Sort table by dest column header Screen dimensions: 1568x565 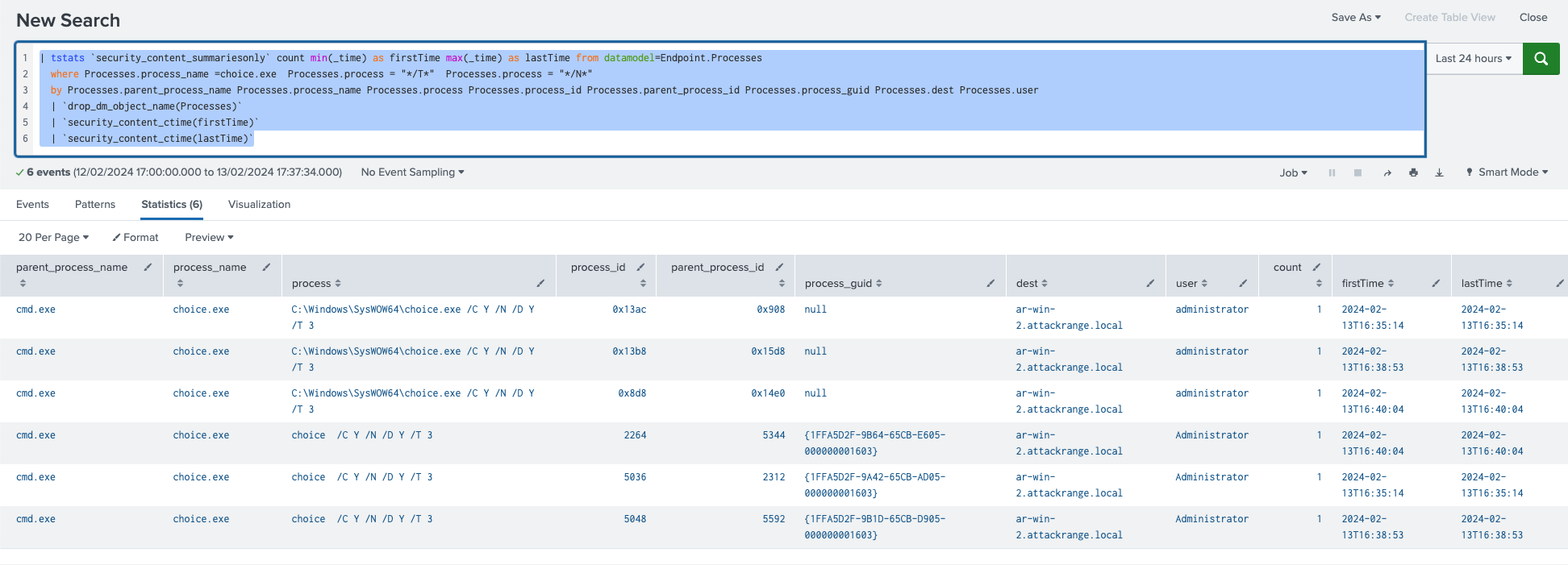pos(1032,284)
